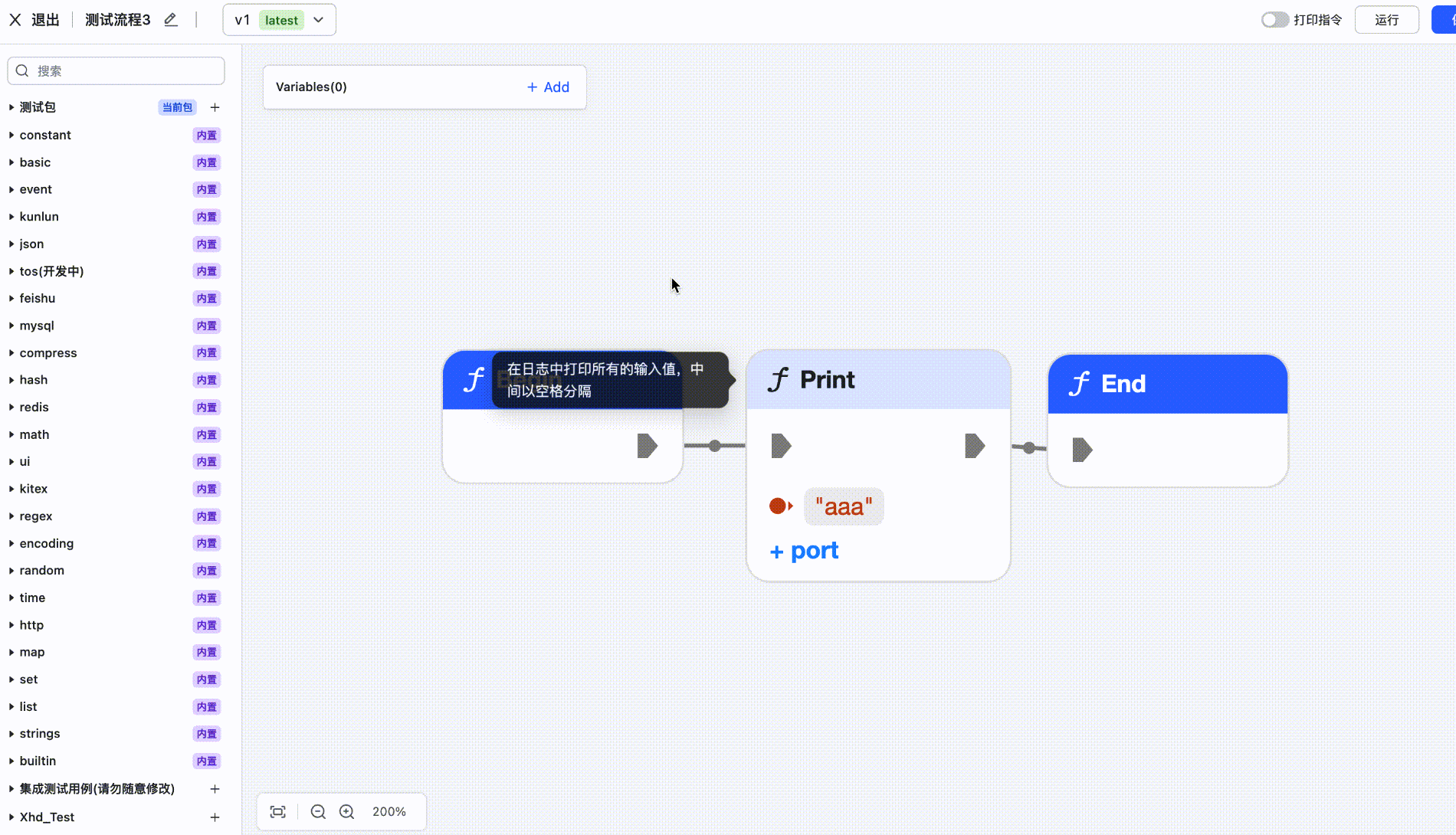Open the v1 latest version dropdown
The width and height of the screenshot is (1456, 835).
pyautogui.click(x=279, y=20)
